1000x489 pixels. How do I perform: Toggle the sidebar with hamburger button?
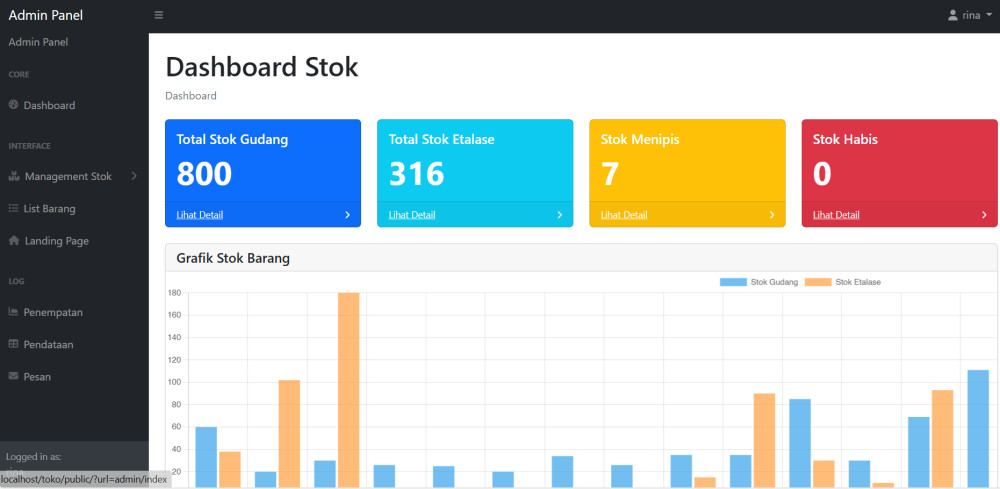pos(159,15)
